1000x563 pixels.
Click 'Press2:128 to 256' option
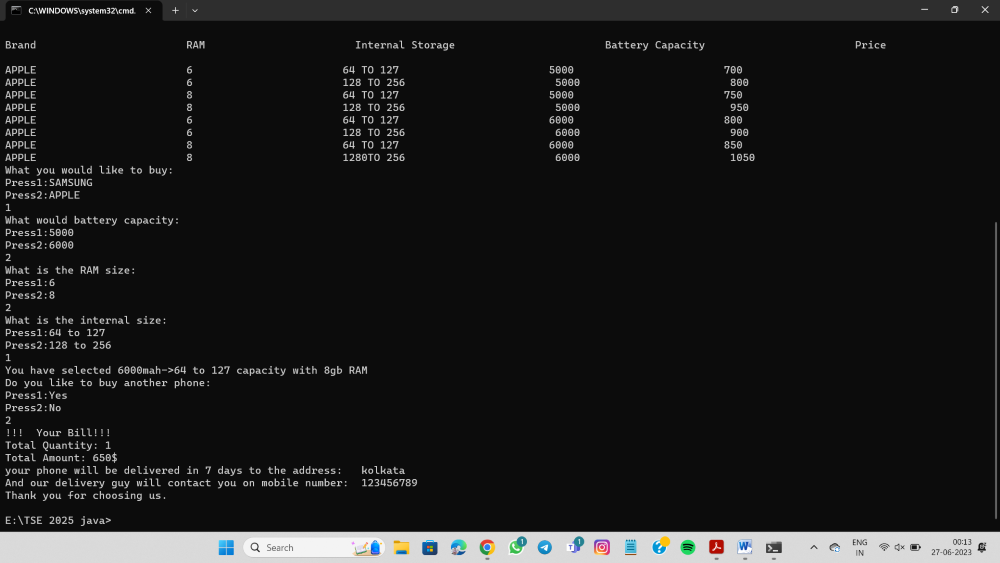(58, 346)
